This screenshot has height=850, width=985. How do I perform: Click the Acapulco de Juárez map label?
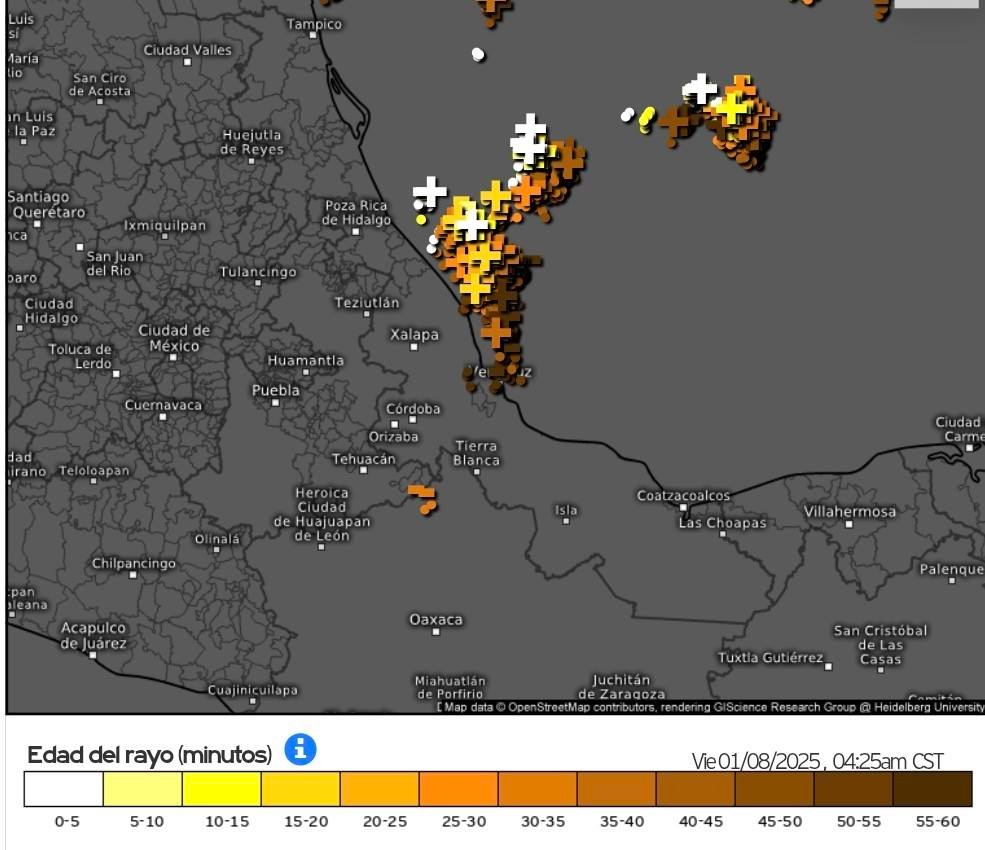pos(94,635)
